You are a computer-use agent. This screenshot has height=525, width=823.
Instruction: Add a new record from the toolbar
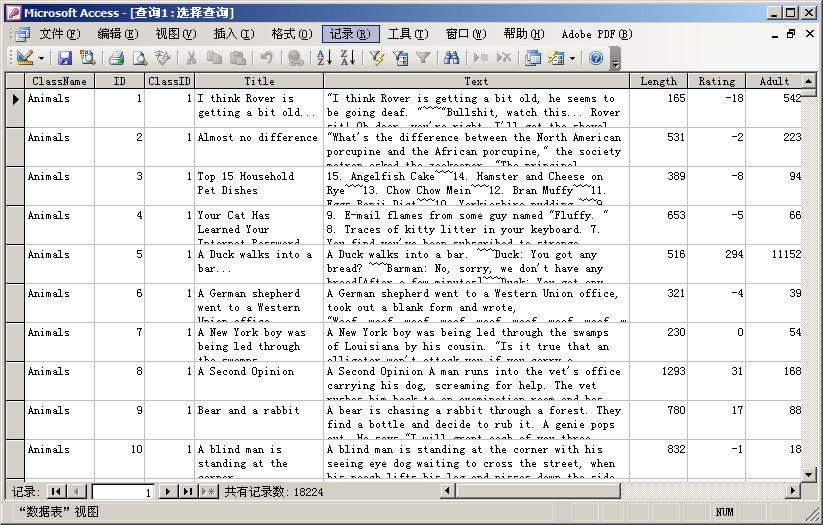click(480, 58)
